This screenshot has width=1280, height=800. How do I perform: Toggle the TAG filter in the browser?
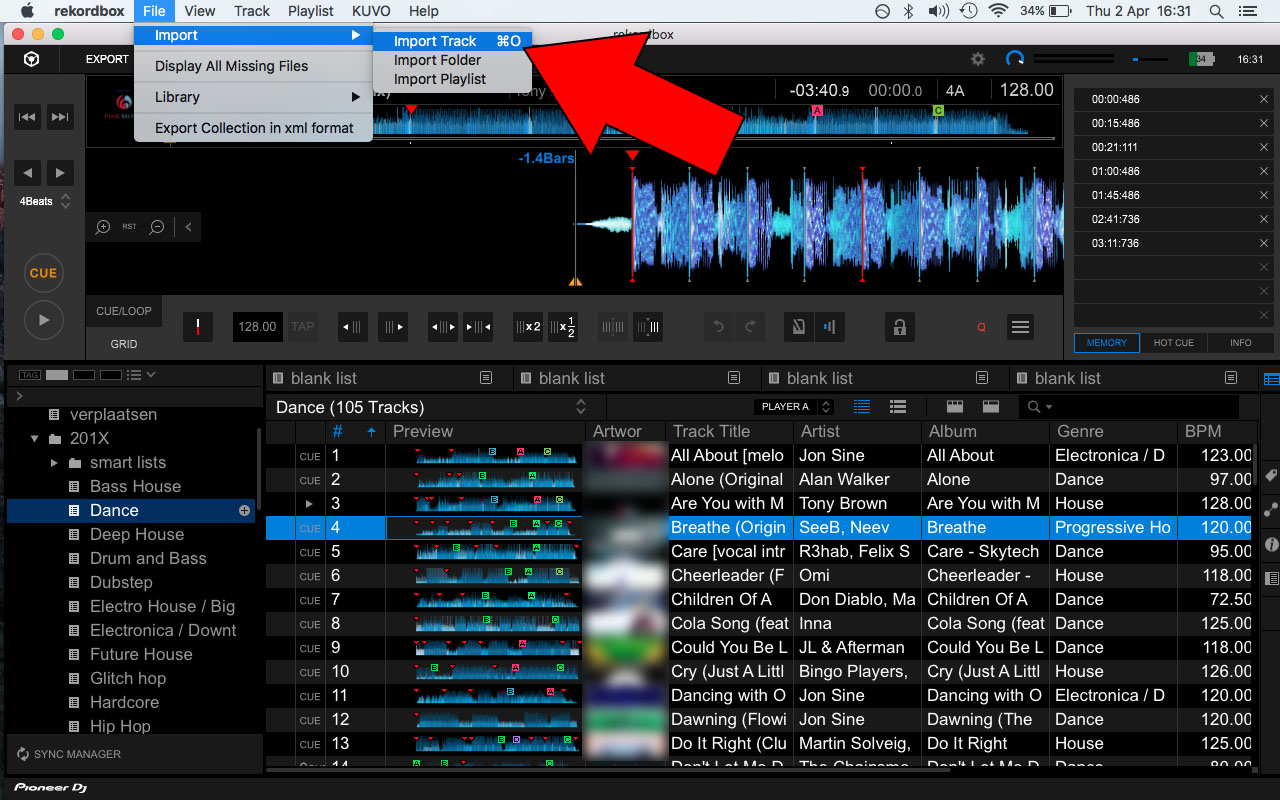[x=29, y=374]
